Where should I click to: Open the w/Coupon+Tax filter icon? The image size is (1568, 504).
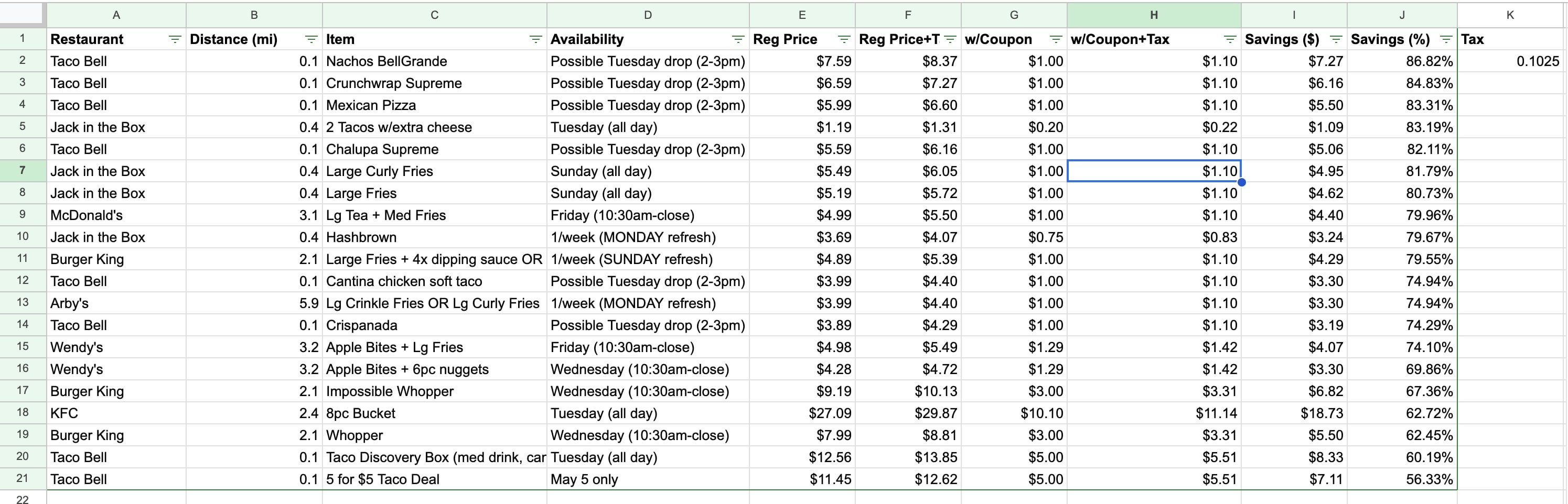point(1230,39)
